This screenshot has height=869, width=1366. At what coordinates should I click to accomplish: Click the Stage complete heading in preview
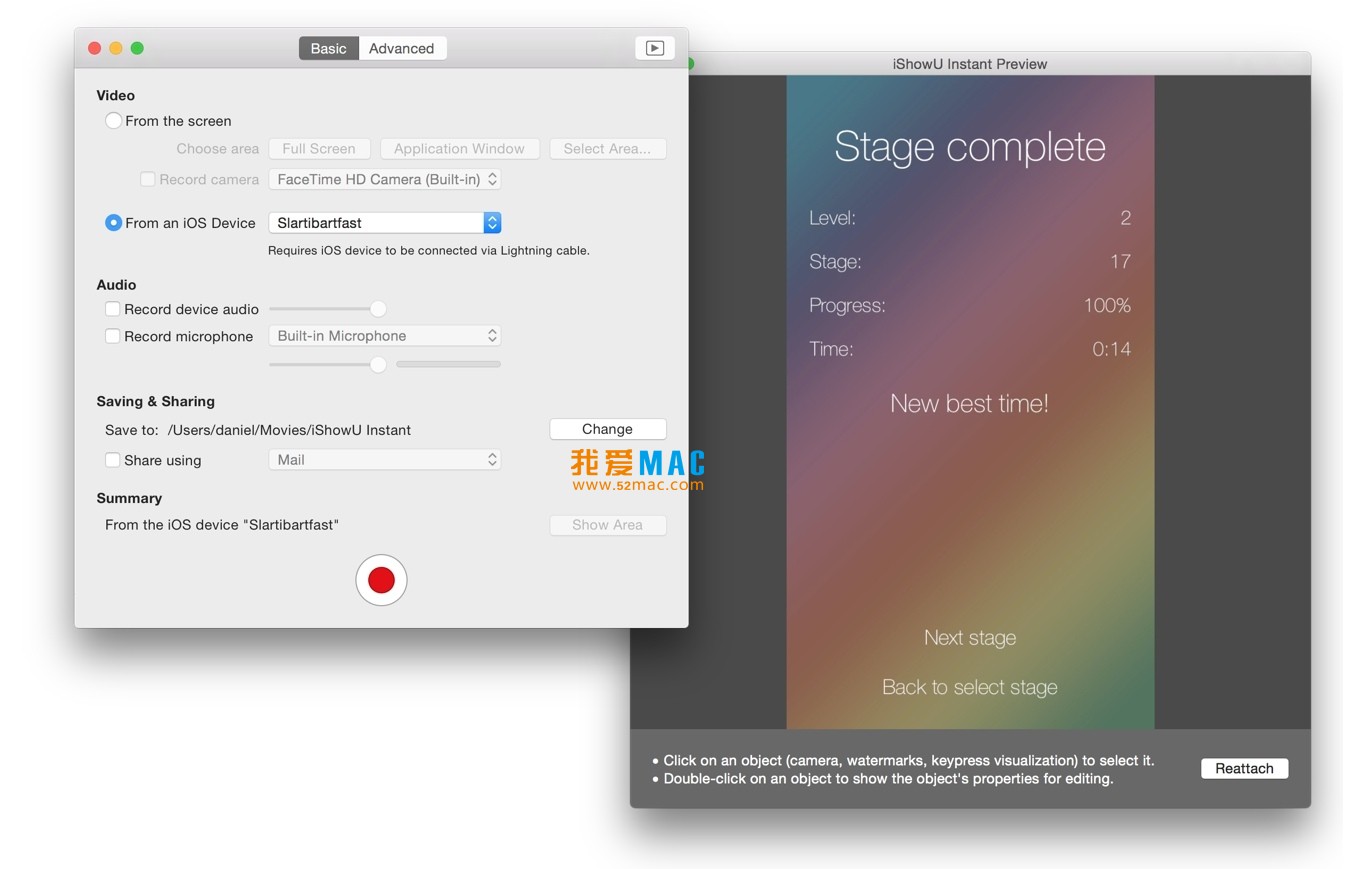click(x=970, y=147)
